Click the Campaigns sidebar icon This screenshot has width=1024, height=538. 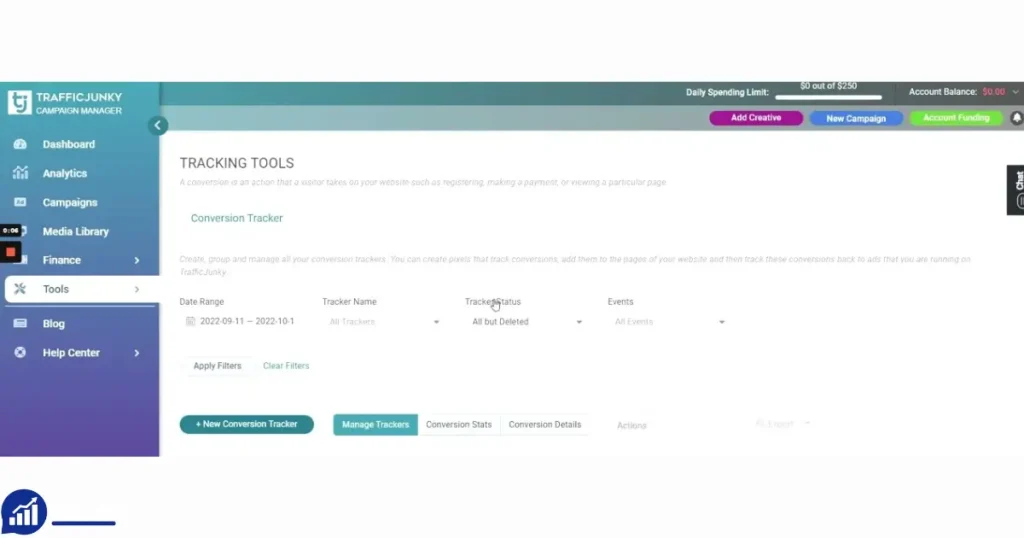click(20, 202)
